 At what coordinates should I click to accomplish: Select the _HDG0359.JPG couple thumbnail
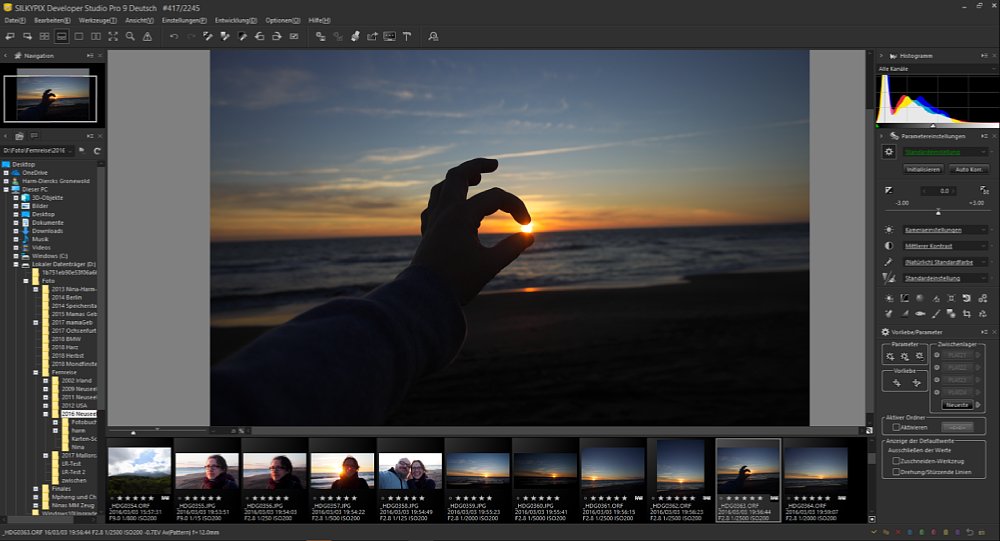[x=409, y=472]
